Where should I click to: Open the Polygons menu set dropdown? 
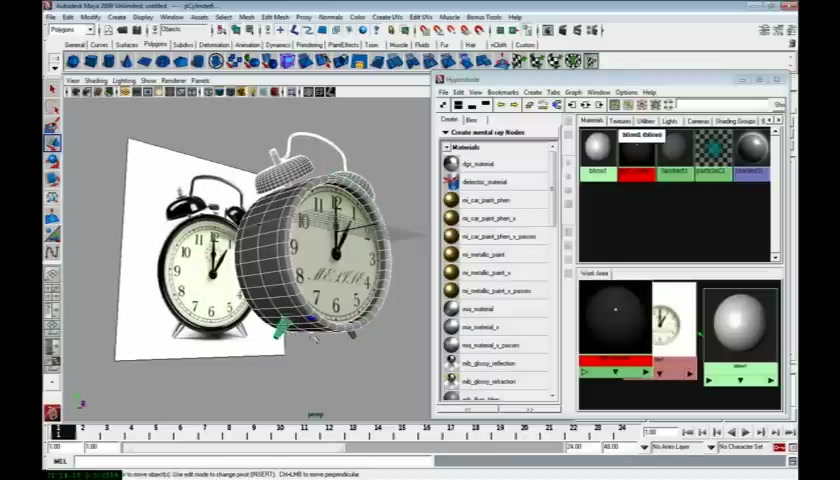pyautogui.click(x=72, y=30)
